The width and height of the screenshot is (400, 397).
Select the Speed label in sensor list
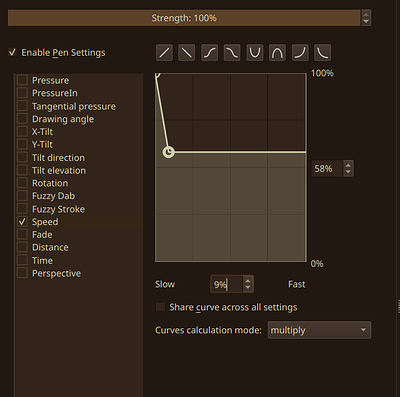coord(45,222)
